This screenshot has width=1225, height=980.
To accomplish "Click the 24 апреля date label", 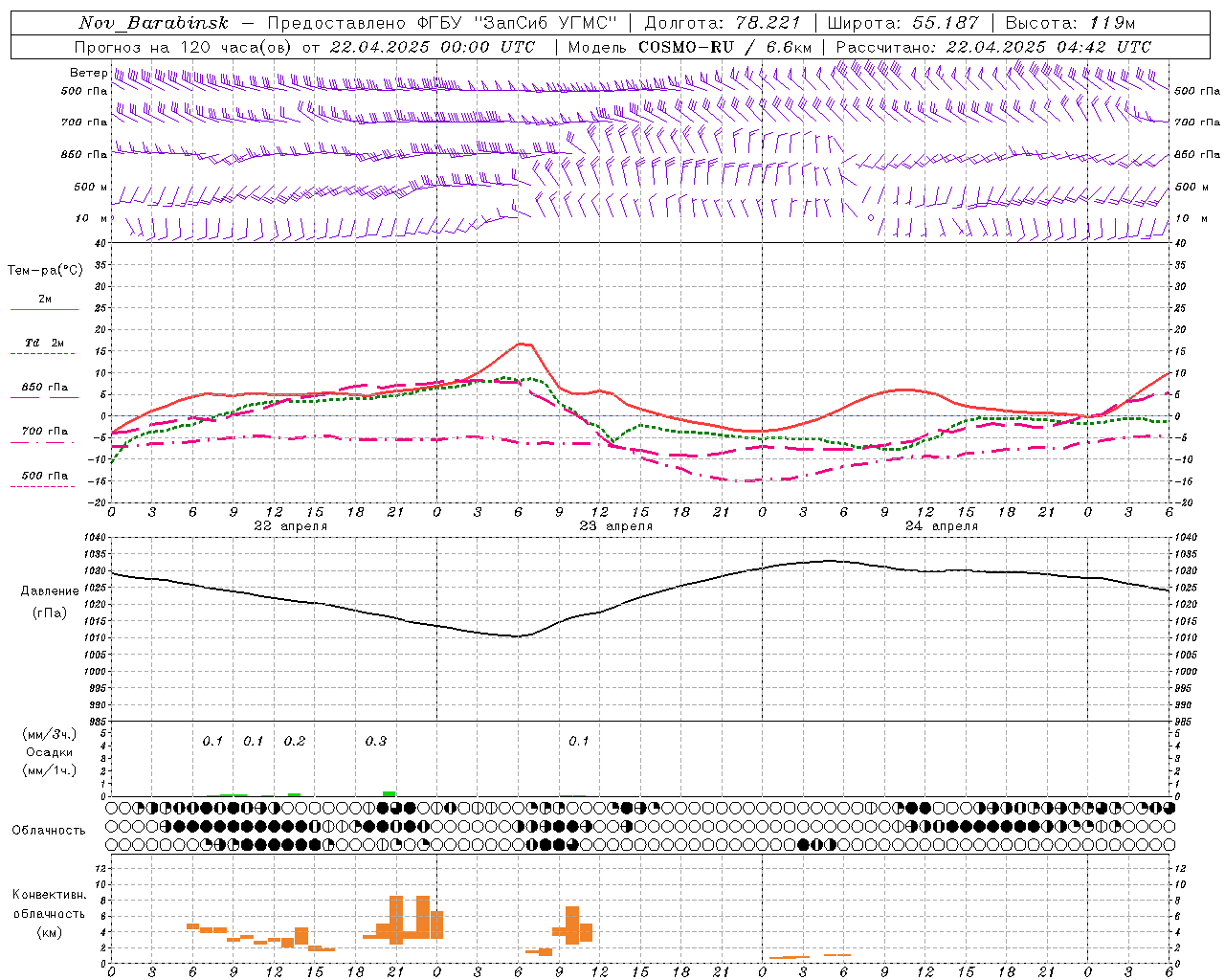I will click(x=941, y=526).
